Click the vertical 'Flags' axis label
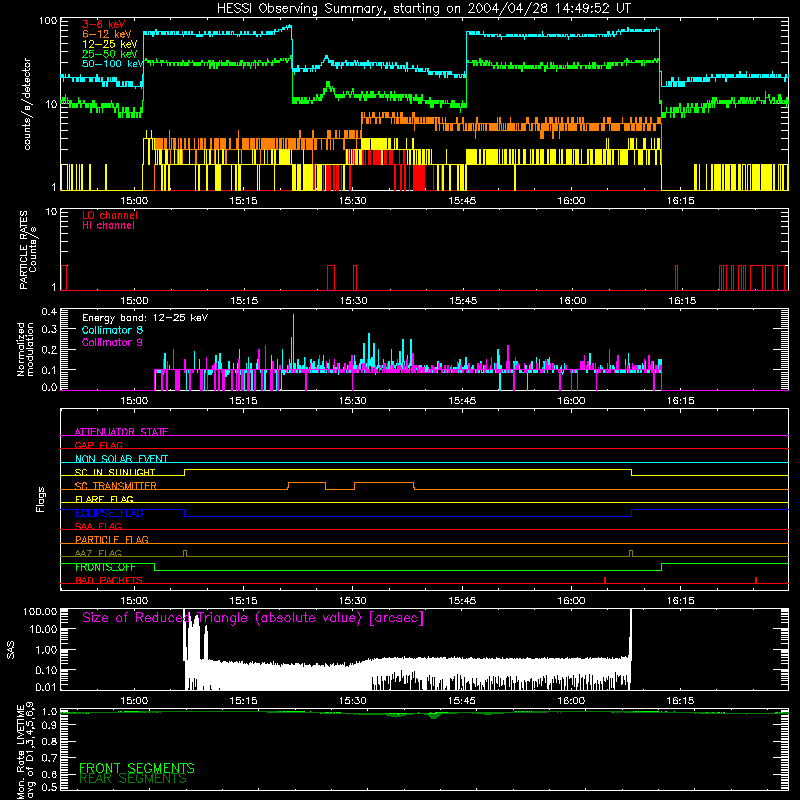800x800 pixels. coord(40,499)
